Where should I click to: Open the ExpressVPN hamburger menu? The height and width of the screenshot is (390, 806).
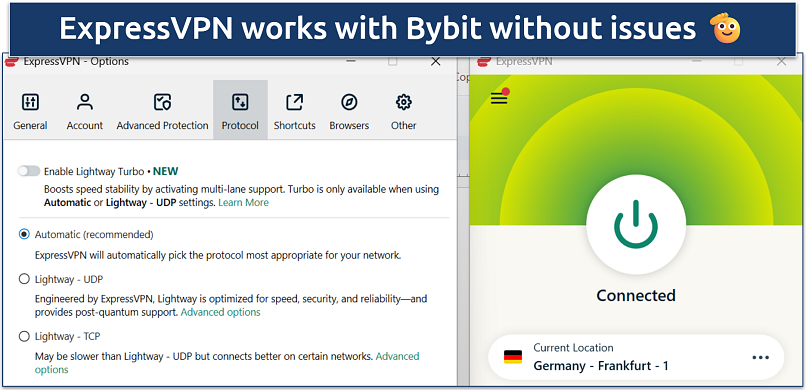click(x=499, y=98)
